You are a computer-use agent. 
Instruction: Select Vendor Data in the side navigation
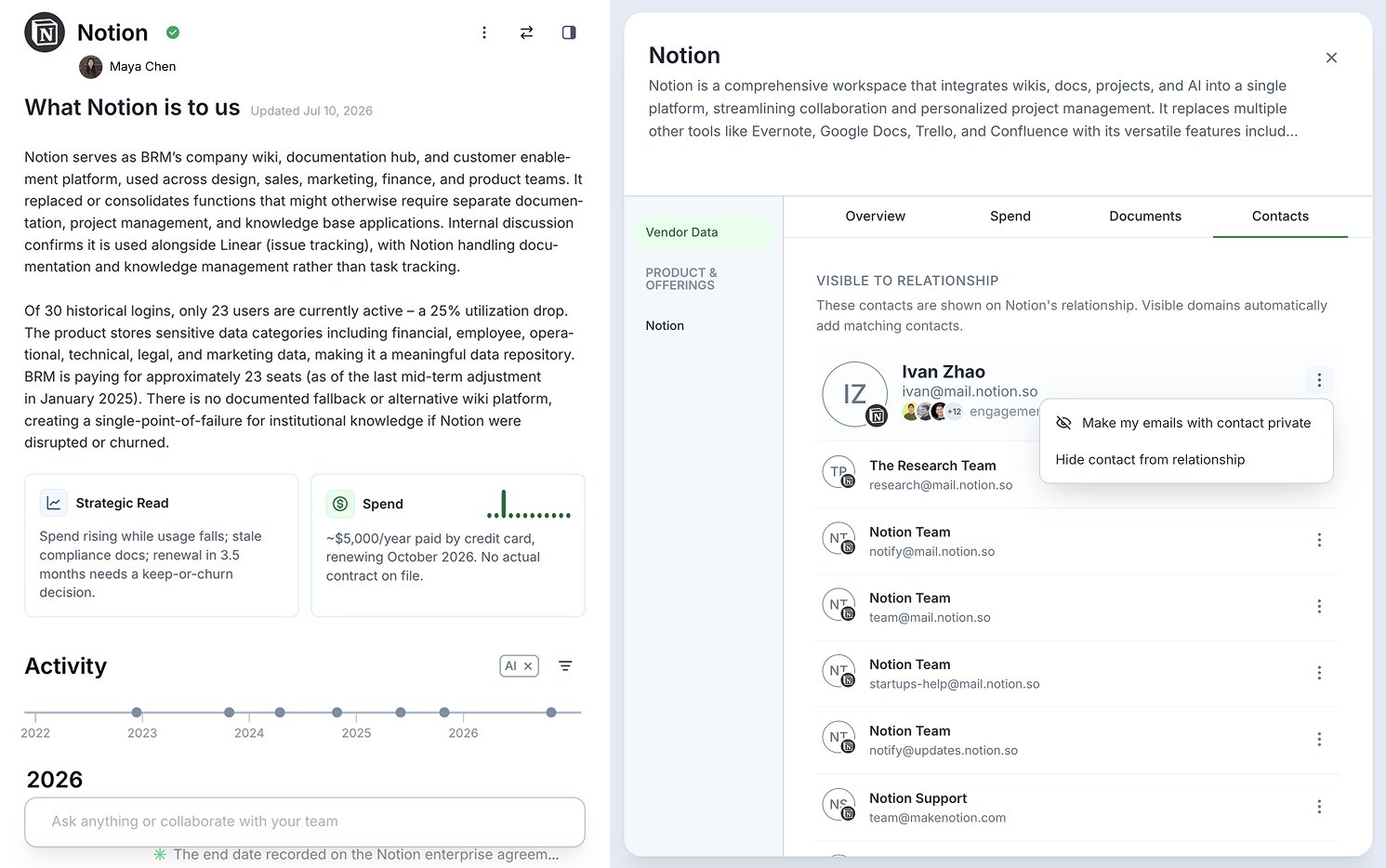pos(704,232)
